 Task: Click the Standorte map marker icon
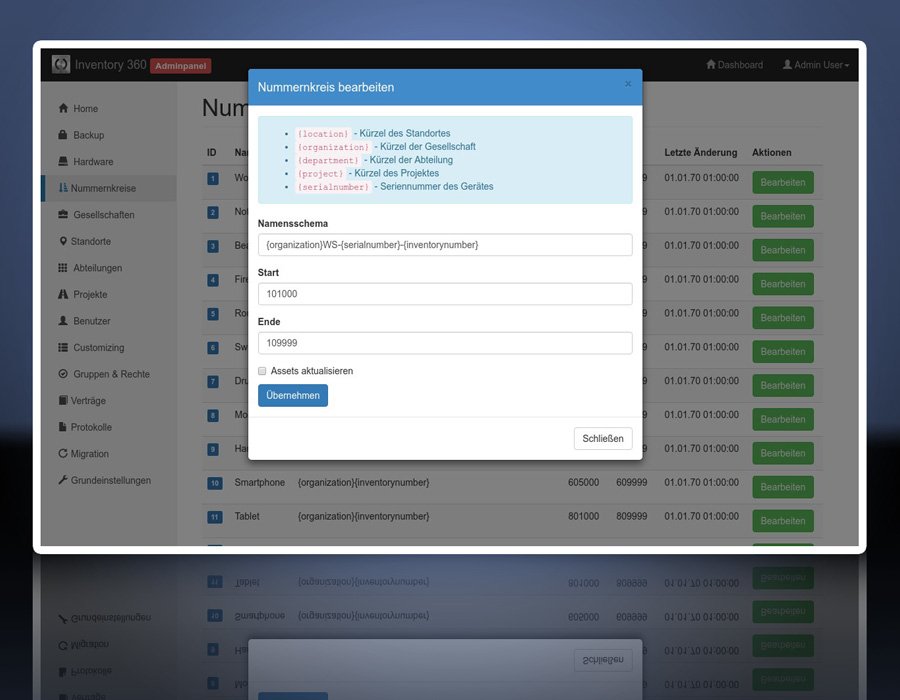(63, 241)
